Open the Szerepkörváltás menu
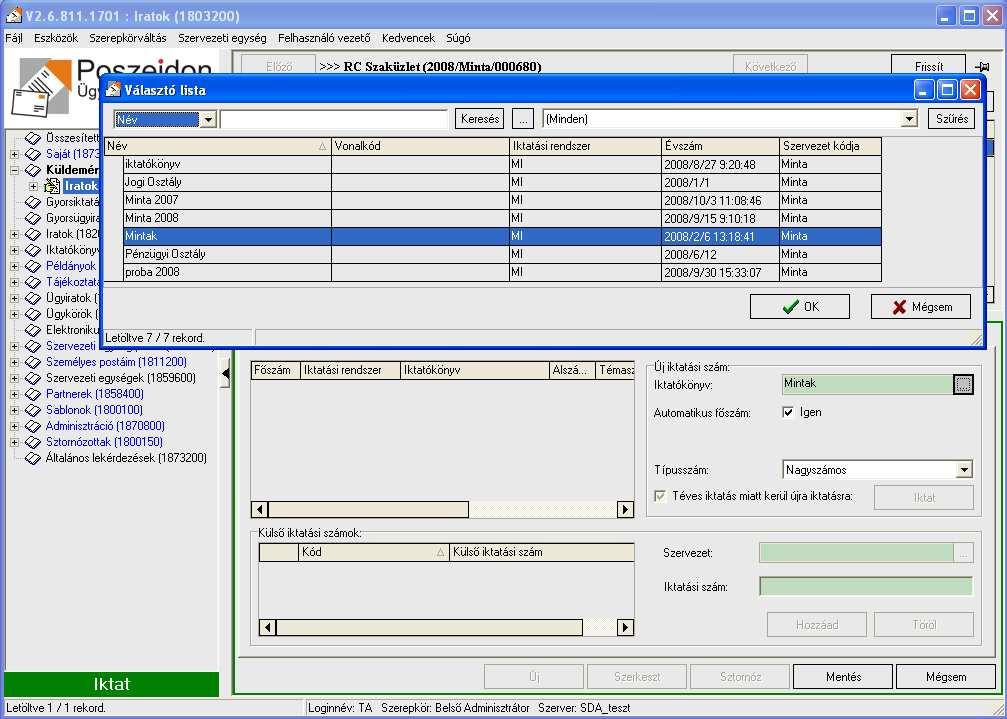The width and height of the screenshot is (1007, 719). (x=128, y=38)
